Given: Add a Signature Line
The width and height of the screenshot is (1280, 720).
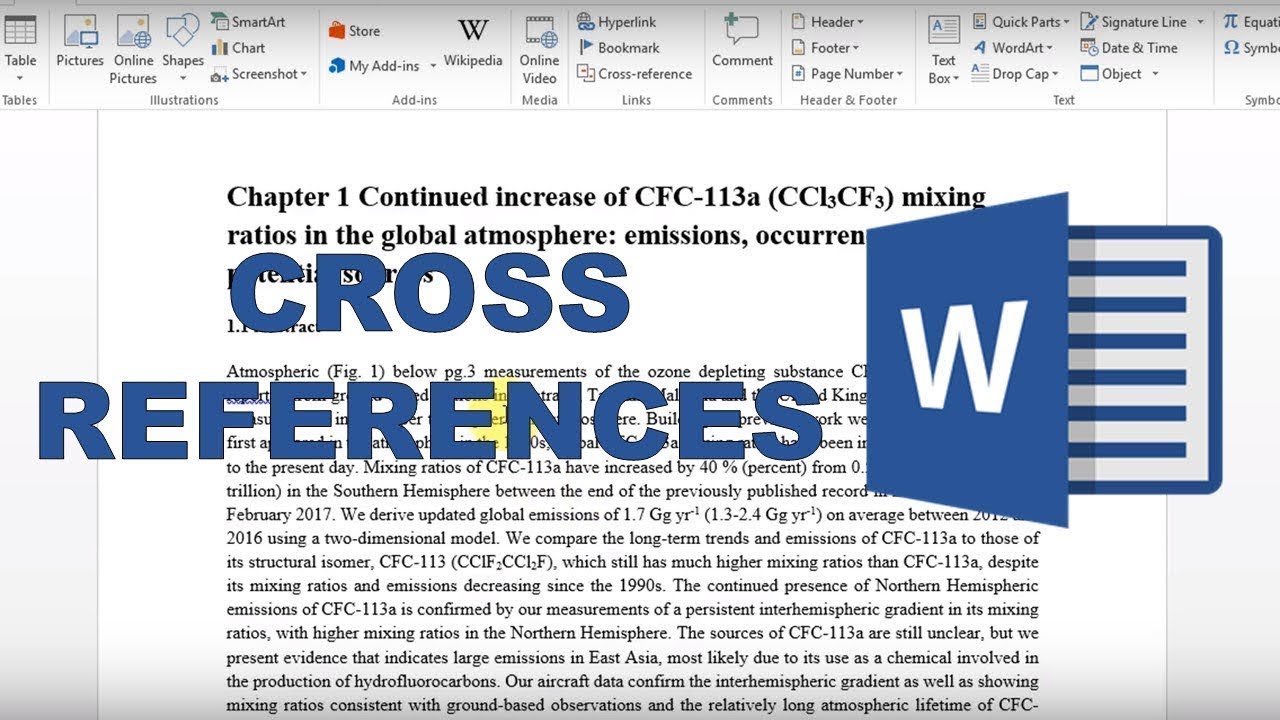Looking at the screenshot, I should click(x=1142, y=22).
